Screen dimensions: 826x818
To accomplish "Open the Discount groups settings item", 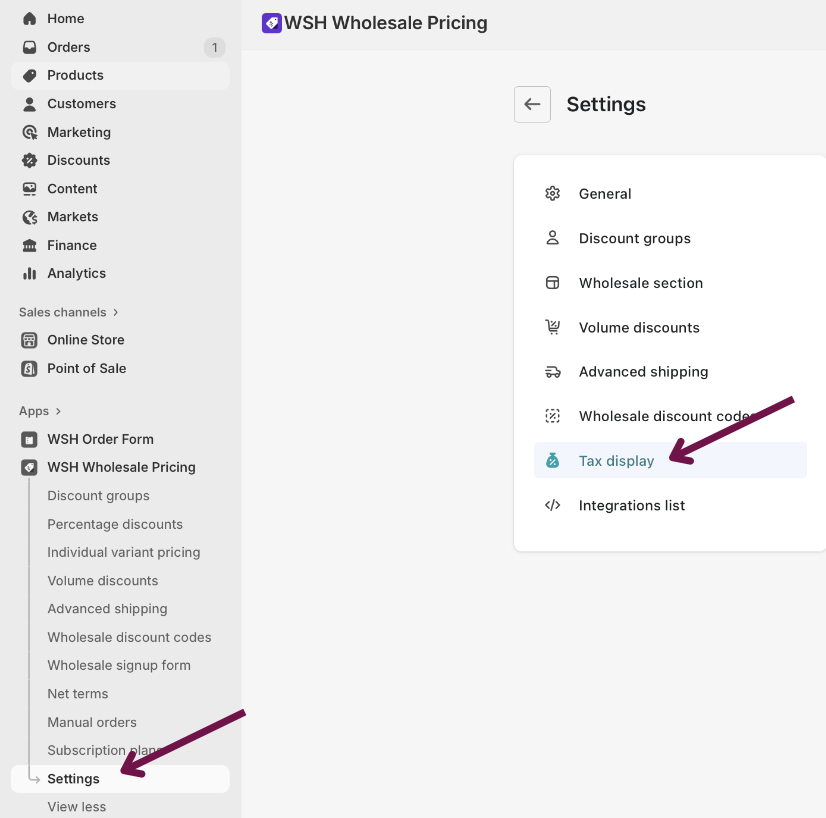I will pyautogui.click(x=634, y=238).
